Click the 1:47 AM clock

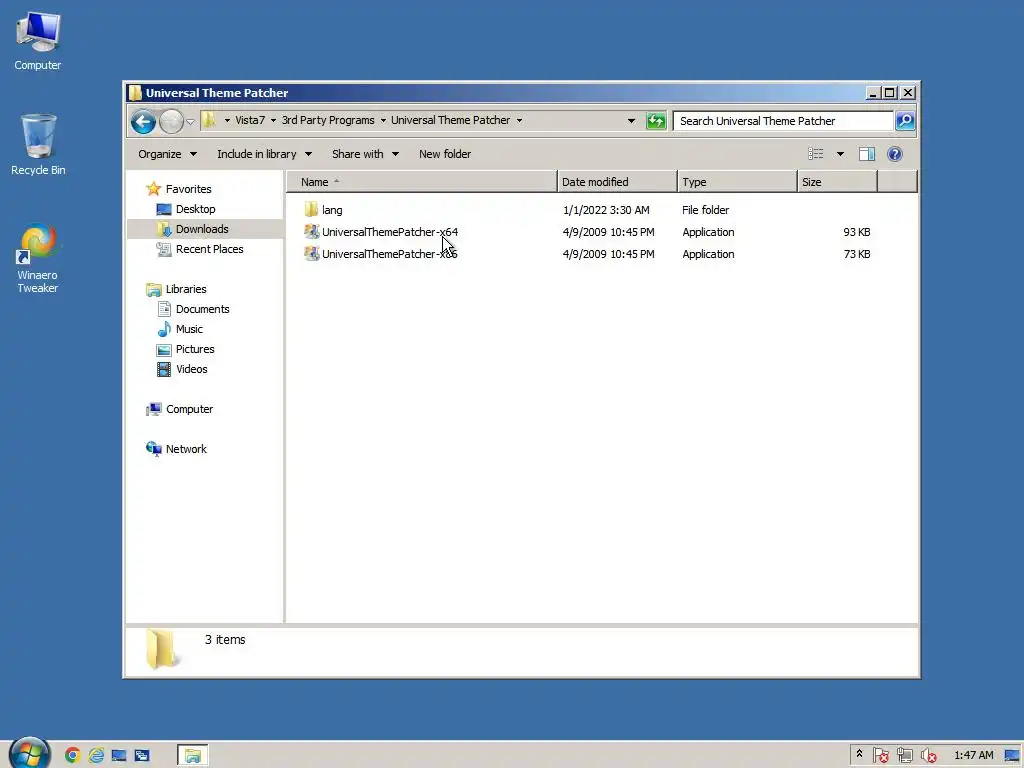[974, 756]
